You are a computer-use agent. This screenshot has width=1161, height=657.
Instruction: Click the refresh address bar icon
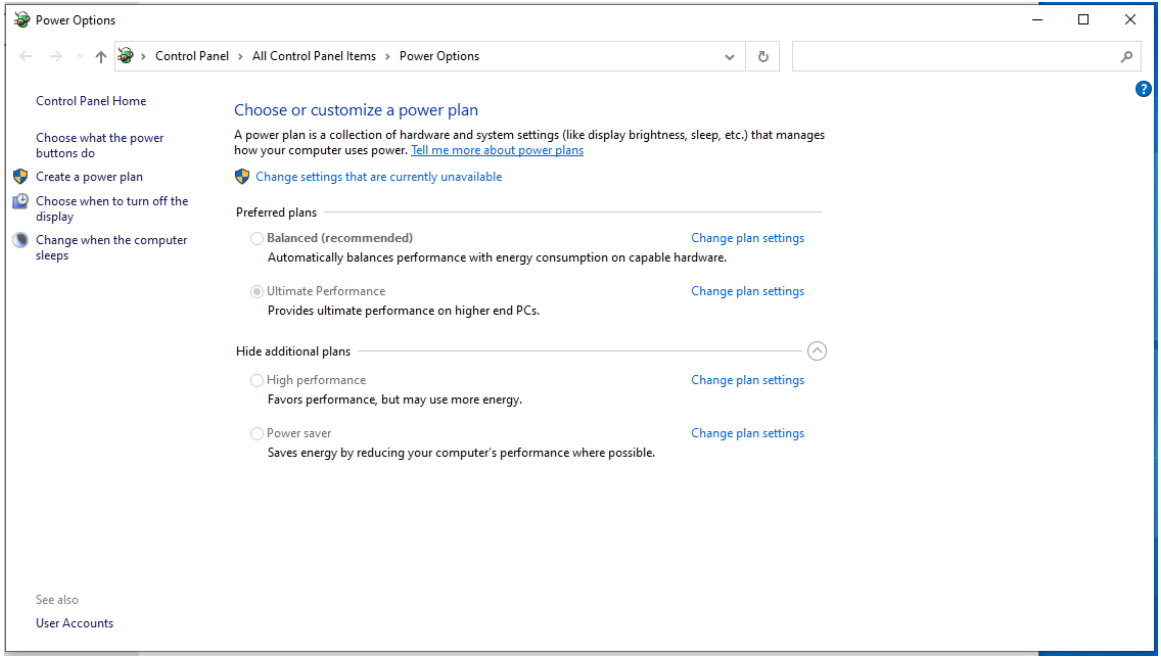[x=763, y=57]
